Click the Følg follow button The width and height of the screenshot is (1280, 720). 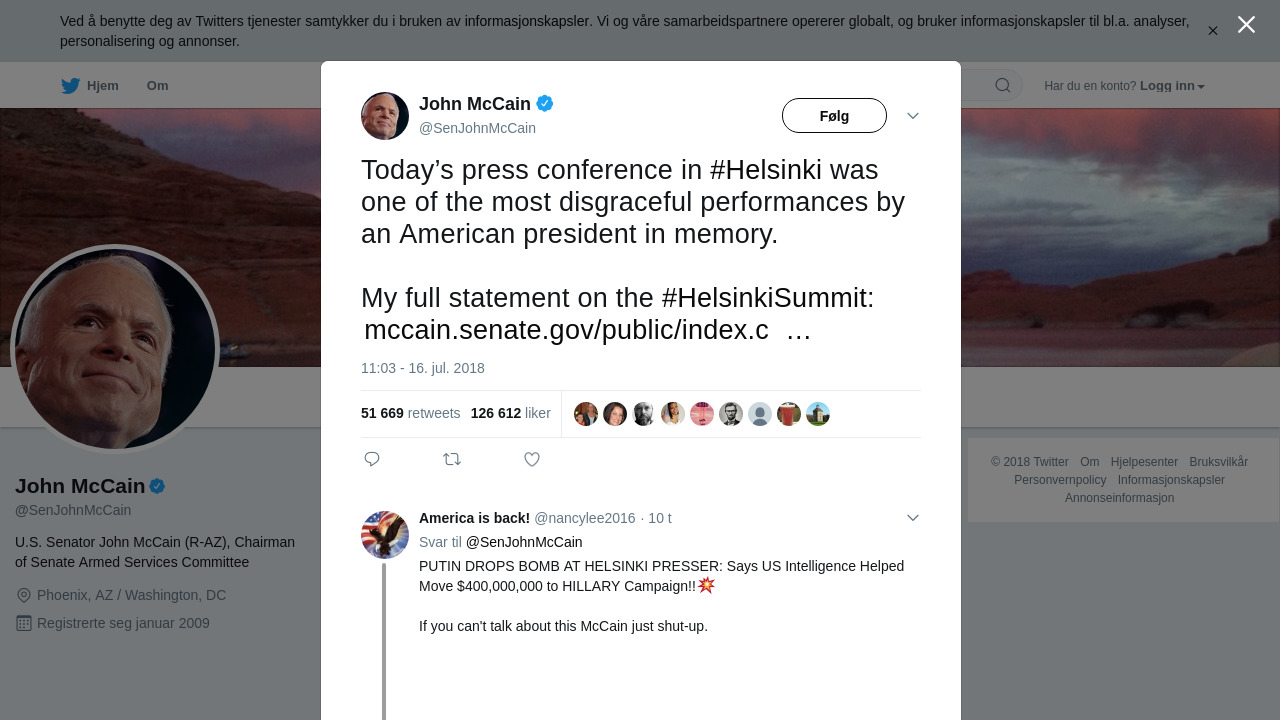click(x=834, y=116)
